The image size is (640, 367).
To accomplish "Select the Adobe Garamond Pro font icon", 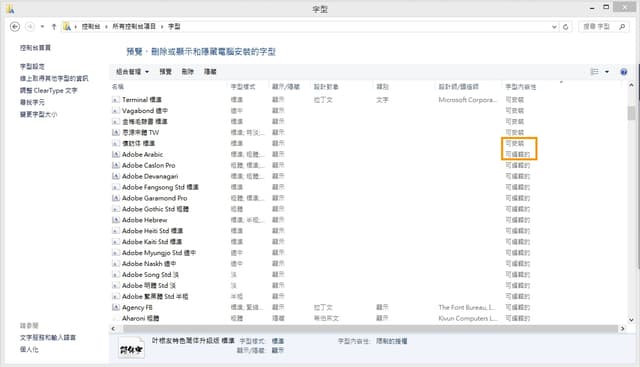I will click(116, 198).
